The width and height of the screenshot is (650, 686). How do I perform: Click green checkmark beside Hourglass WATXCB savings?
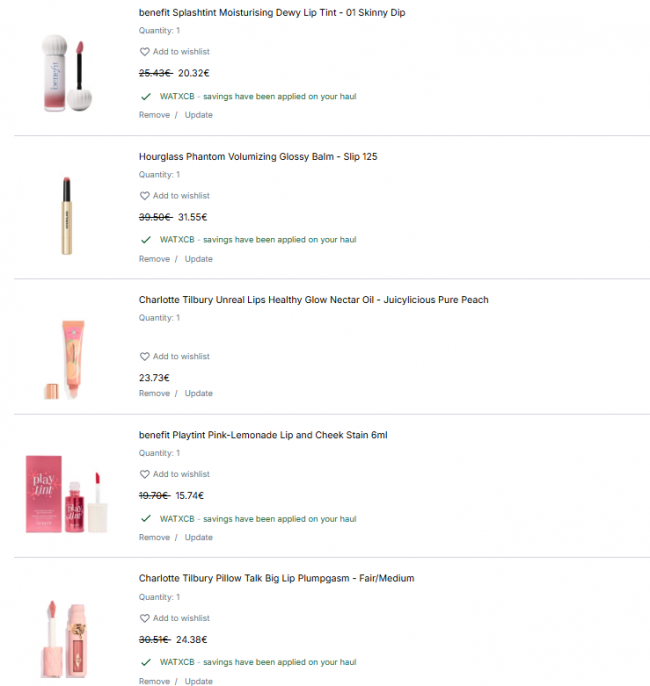click(x=146, y=240)
